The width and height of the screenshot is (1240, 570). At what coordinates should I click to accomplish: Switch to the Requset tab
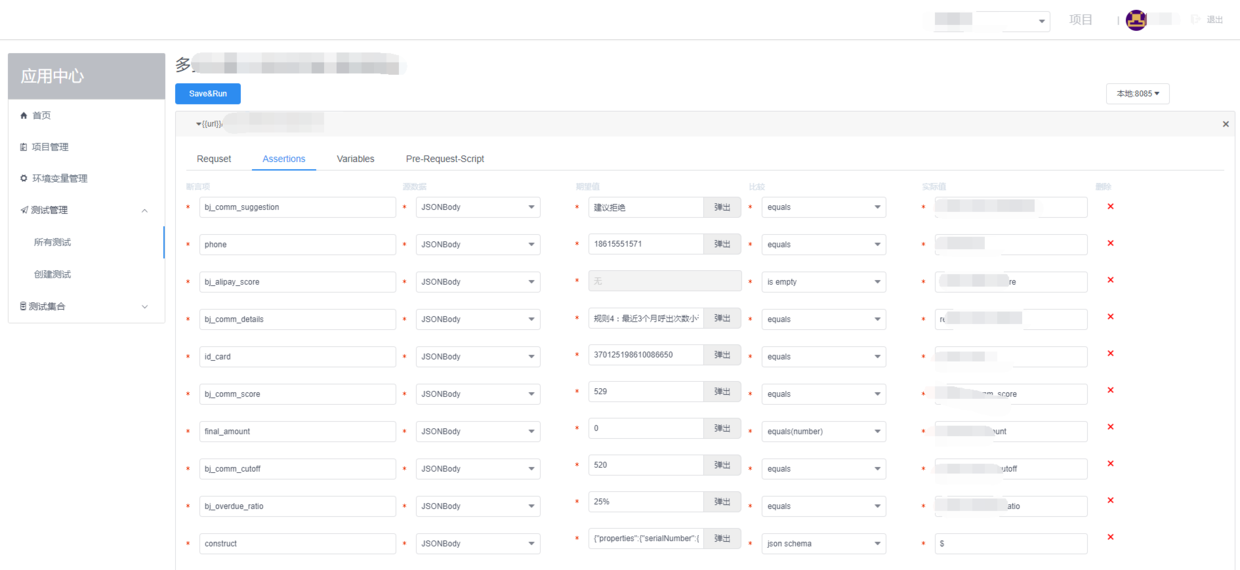pos(214,159)
